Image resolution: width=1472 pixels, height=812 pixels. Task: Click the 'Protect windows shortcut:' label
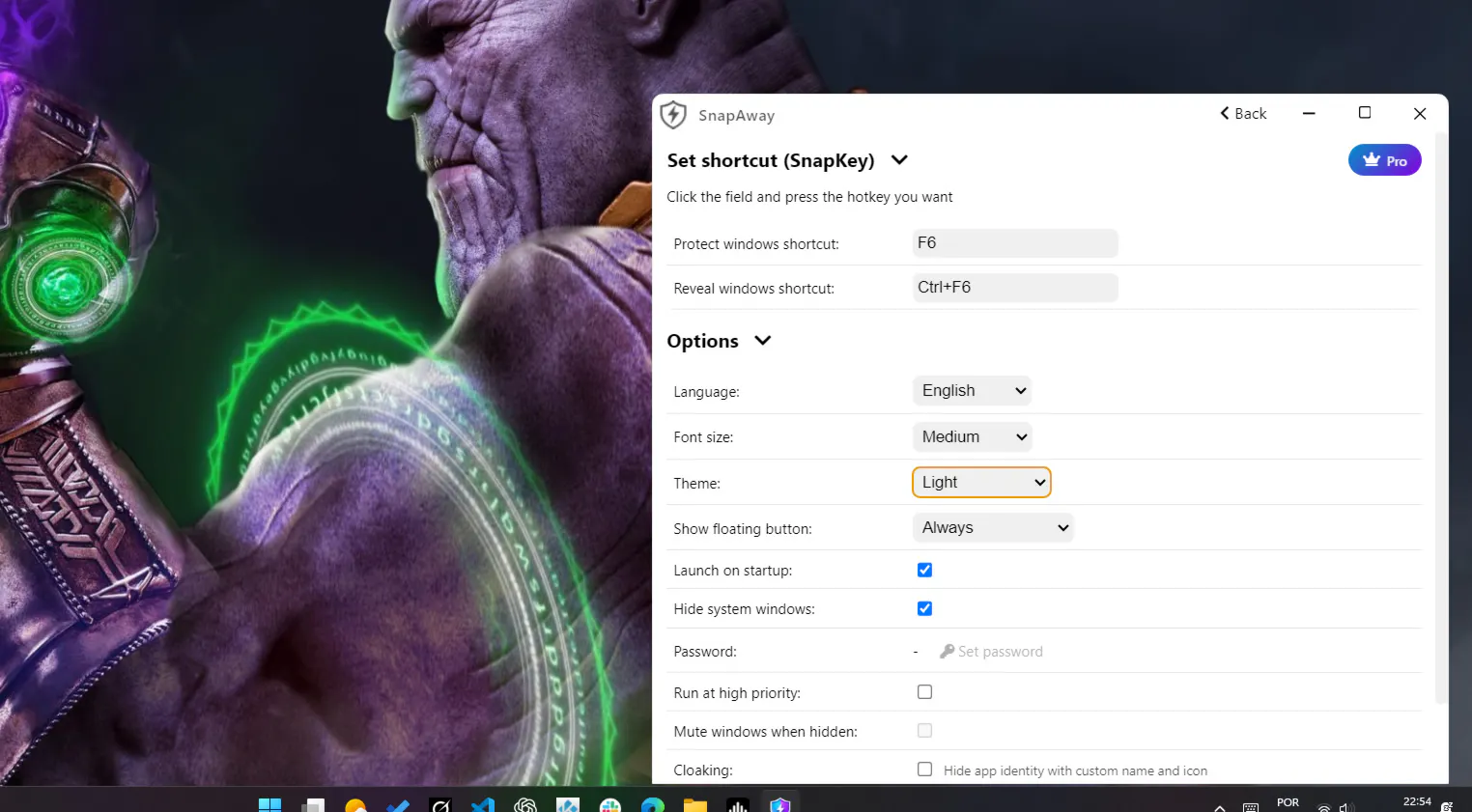click(756, 244)
